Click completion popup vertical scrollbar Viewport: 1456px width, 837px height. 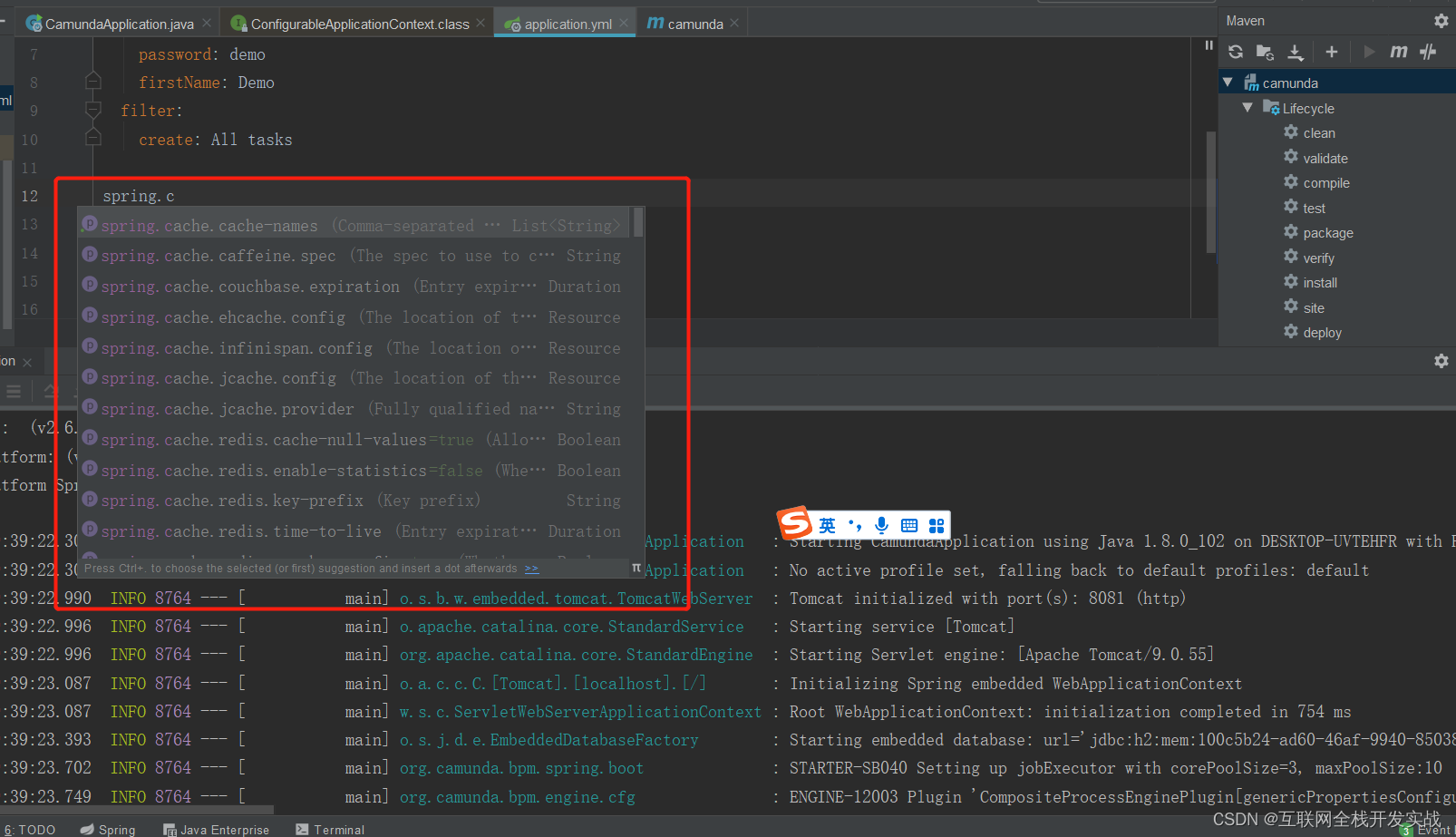coord(638,222)
